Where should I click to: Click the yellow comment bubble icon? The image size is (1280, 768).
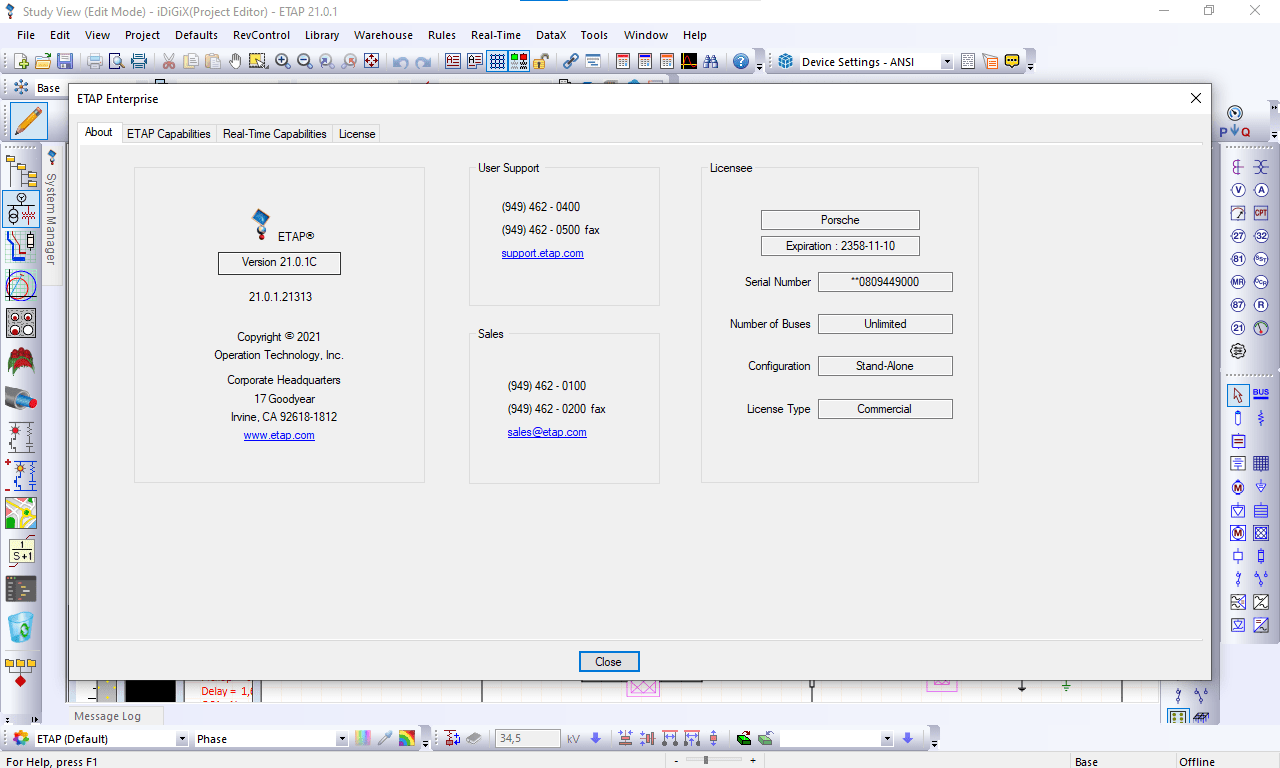[1012, 62]
